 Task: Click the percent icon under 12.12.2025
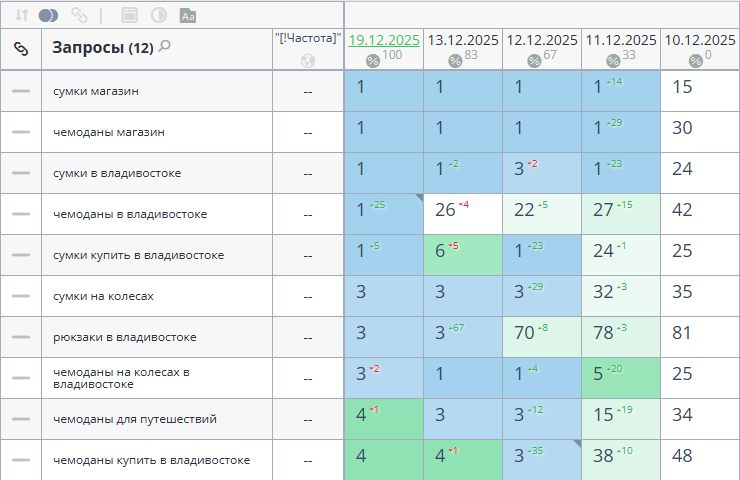(534, 61)
